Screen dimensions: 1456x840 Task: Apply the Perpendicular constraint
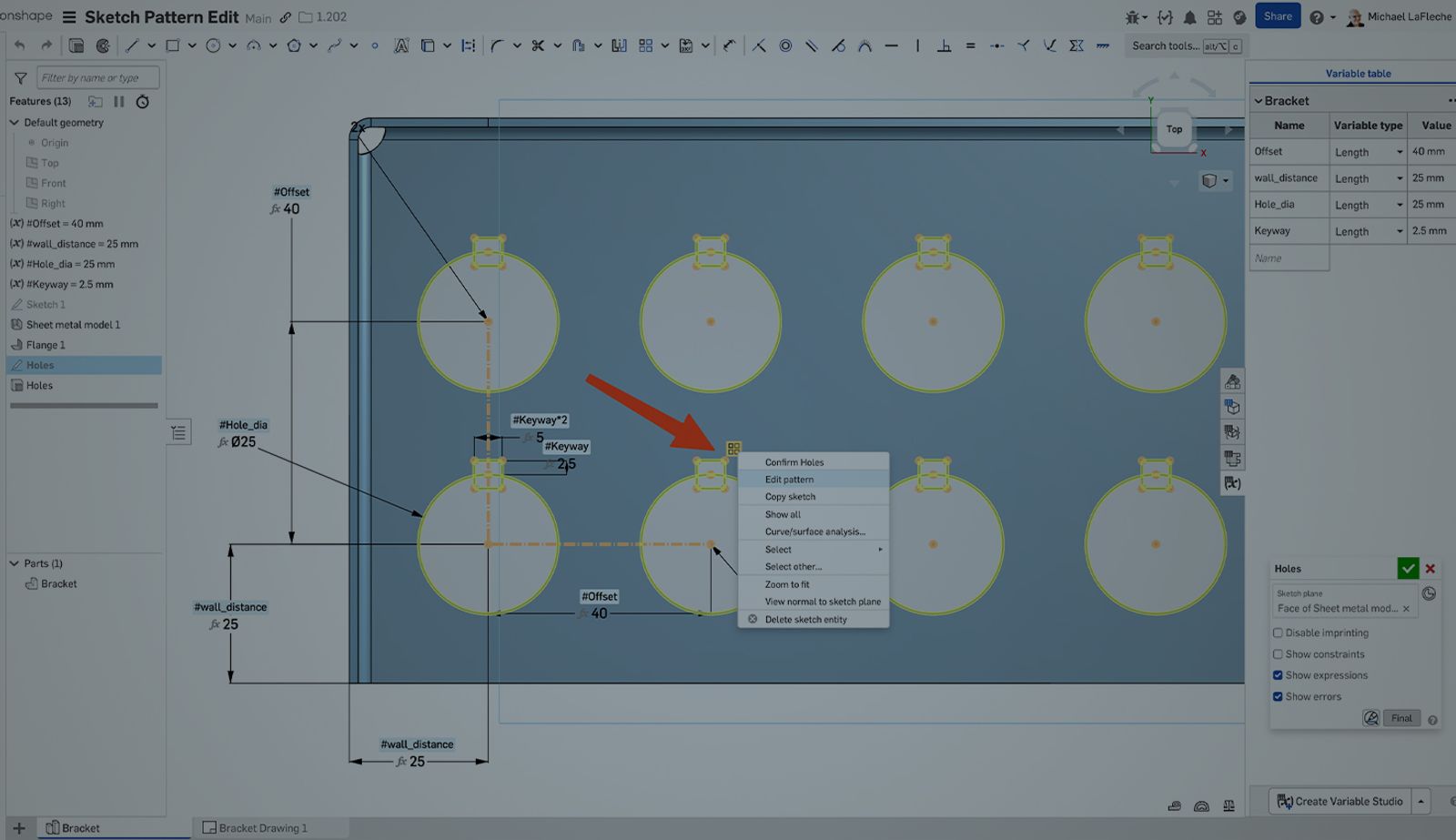coord(943,46)
